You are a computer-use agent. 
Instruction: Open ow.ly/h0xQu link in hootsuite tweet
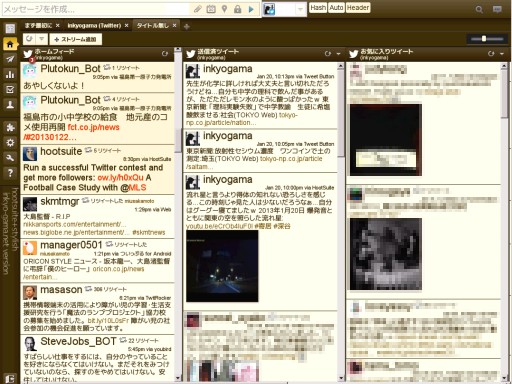click(120, 177)
